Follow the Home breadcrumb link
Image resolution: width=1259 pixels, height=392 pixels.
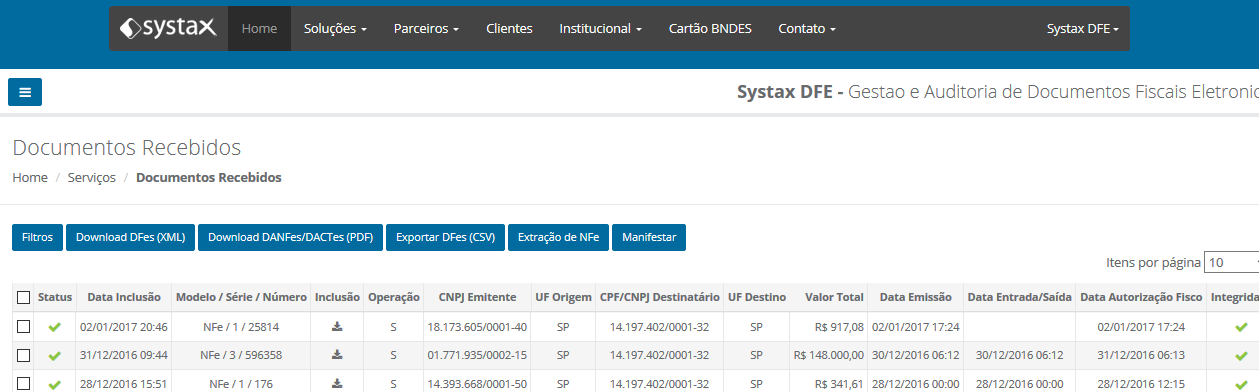click(x=30, y=177)
